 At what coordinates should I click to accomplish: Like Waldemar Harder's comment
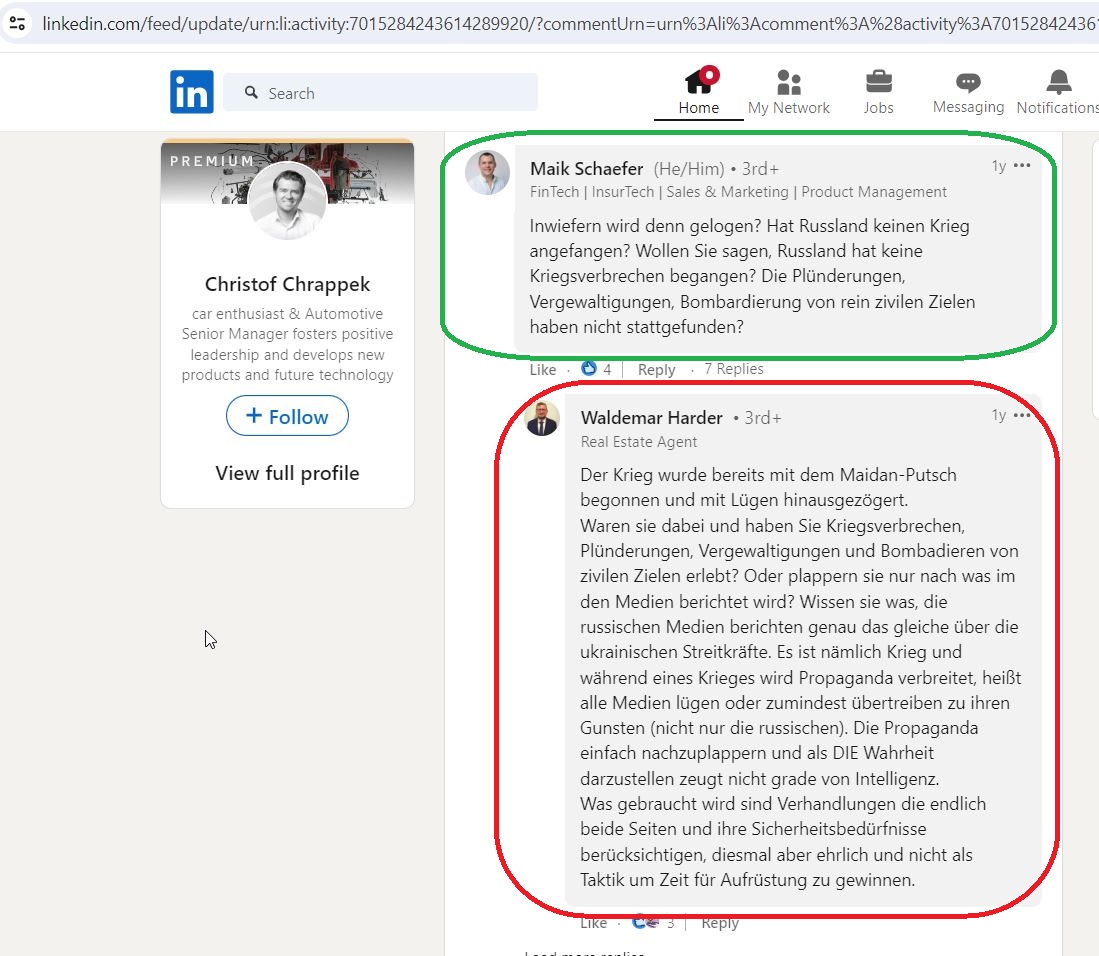click(x=593, y=923)
